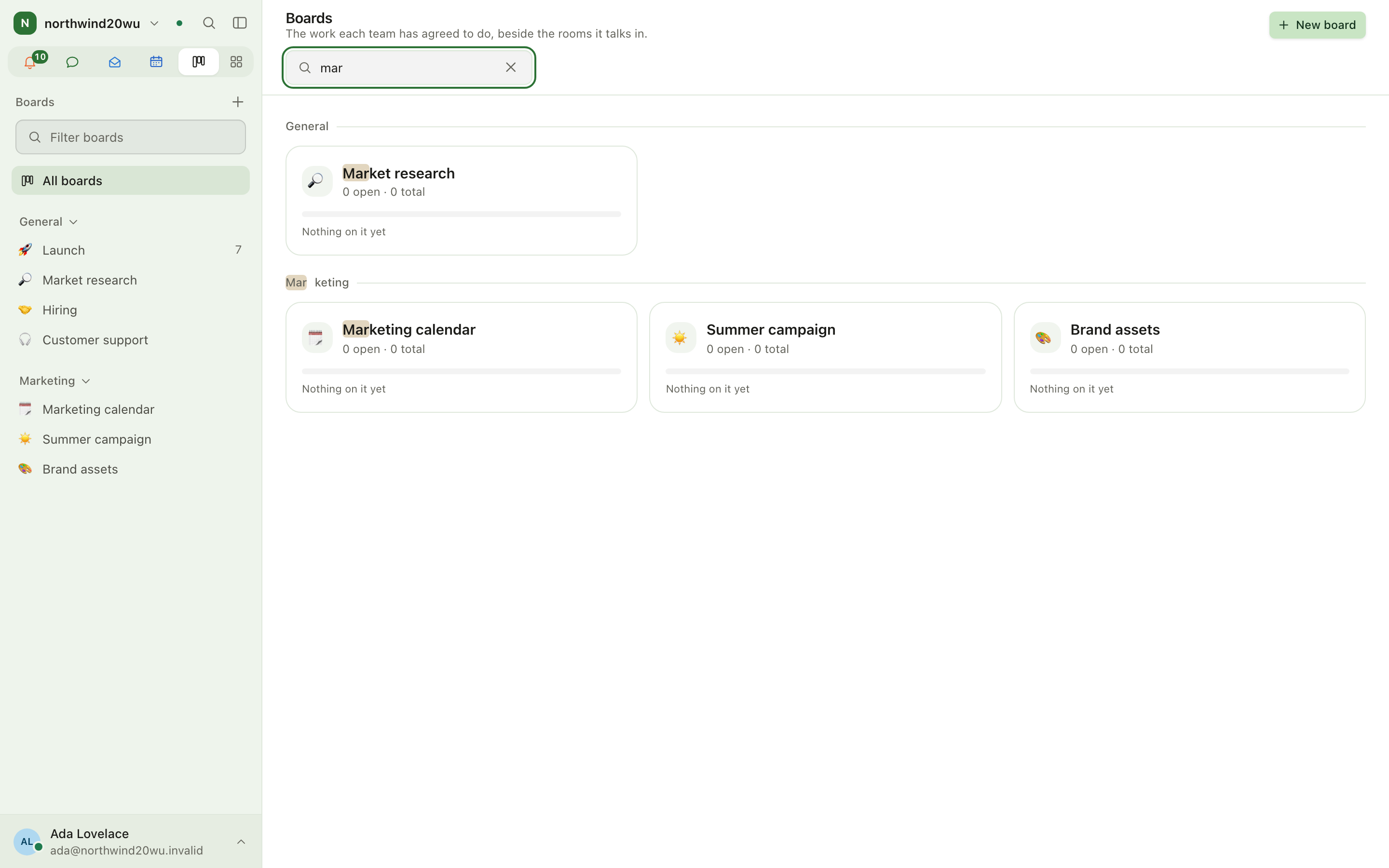Clear the 'mar' search with X
Viewport: 1389px width, 868px height.
pyautogui.click(x=510, y=67)
